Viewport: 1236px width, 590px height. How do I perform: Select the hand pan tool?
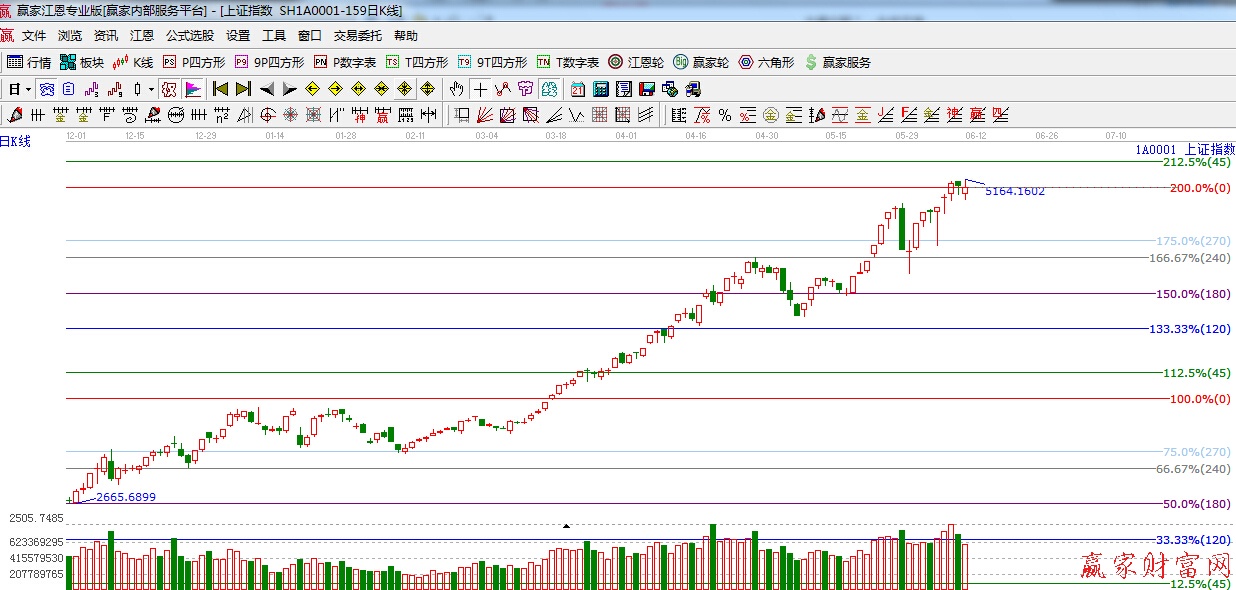457,89
